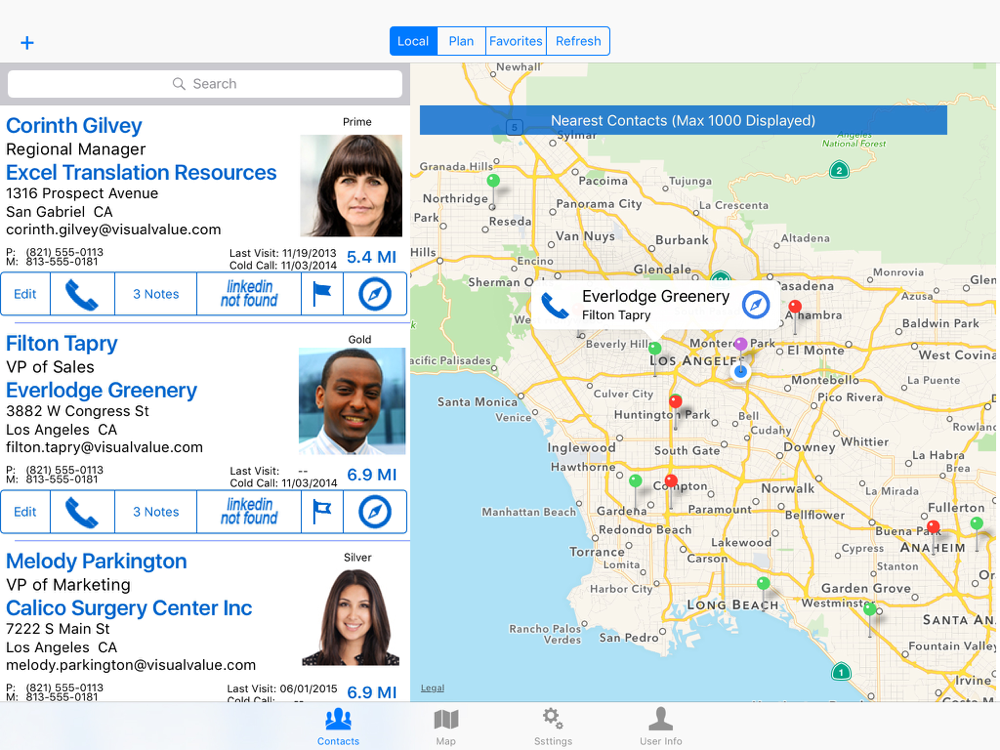
Task: Tap the address 1316 Prospect Avenue
Action: click(x=82, y=193)
